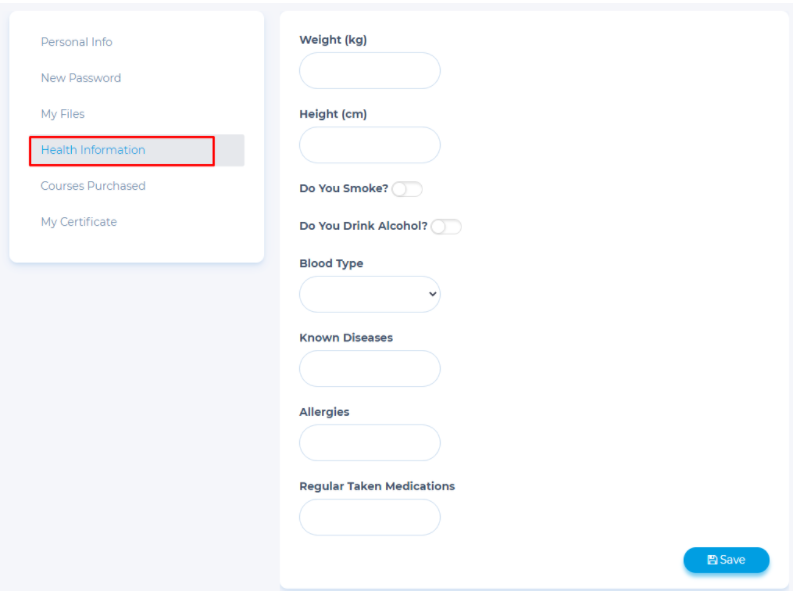793x593 pixels.
Task: Click into the Height (cm) field
Action: point(370,145)
